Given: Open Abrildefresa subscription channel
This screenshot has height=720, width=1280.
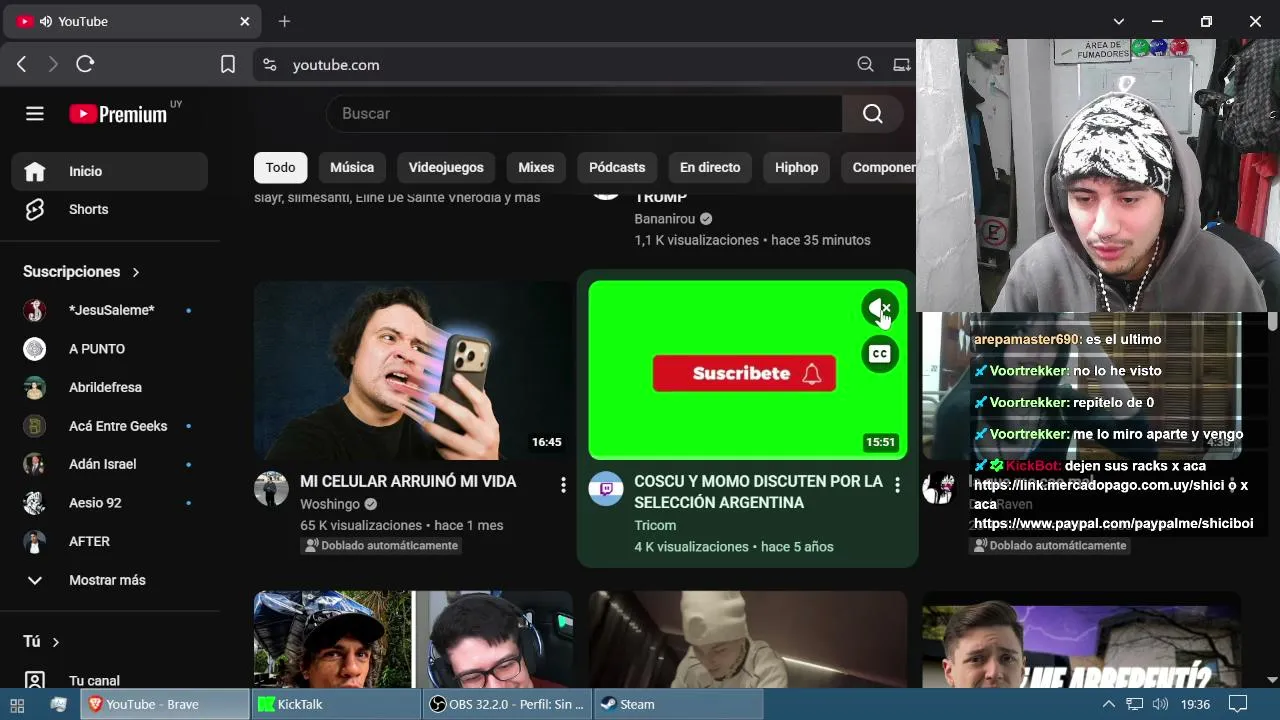Looking at the screenshot, I should [110, 387].
